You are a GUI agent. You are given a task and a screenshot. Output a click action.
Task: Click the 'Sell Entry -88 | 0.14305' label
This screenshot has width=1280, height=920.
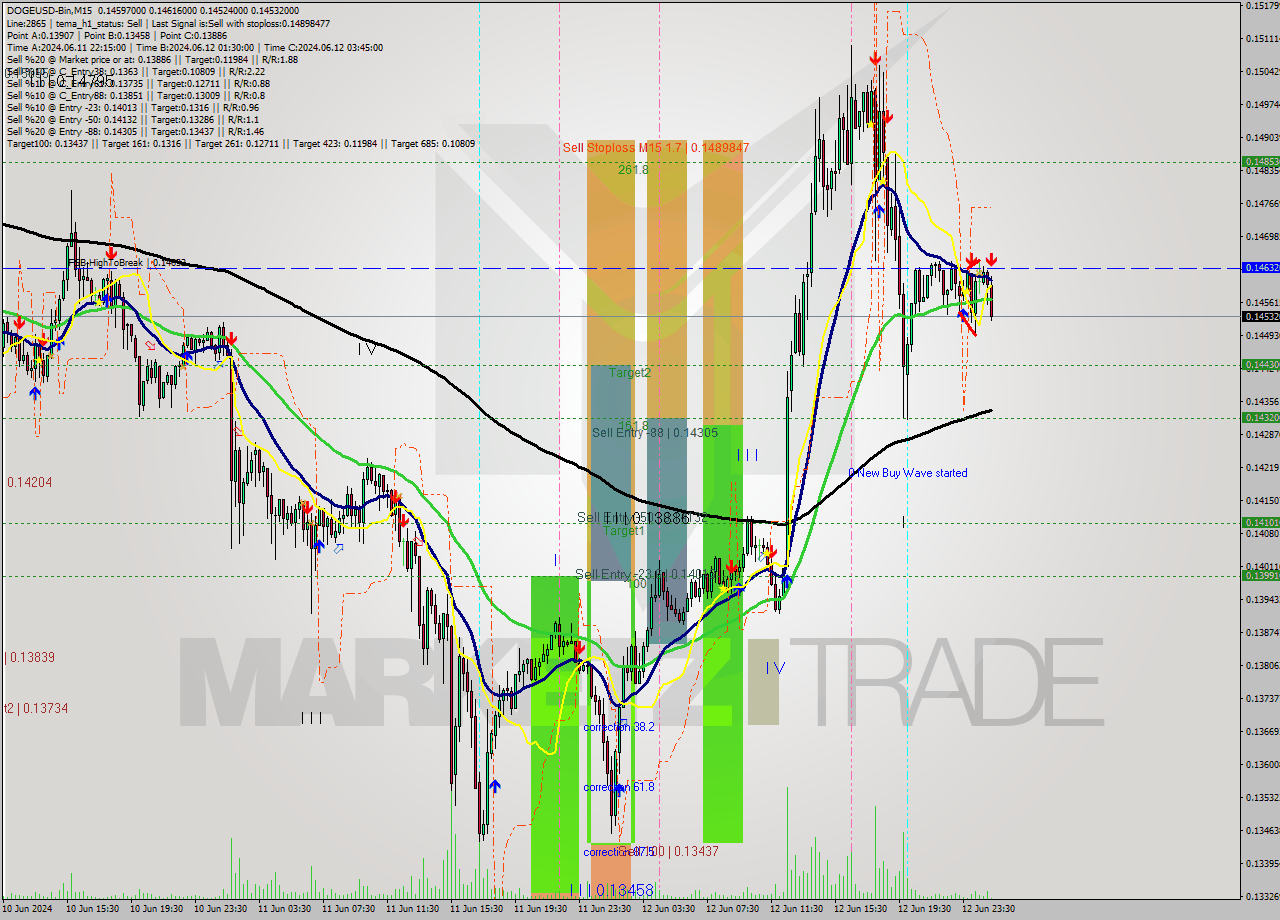pyautogui.click(x=655, y=433)
